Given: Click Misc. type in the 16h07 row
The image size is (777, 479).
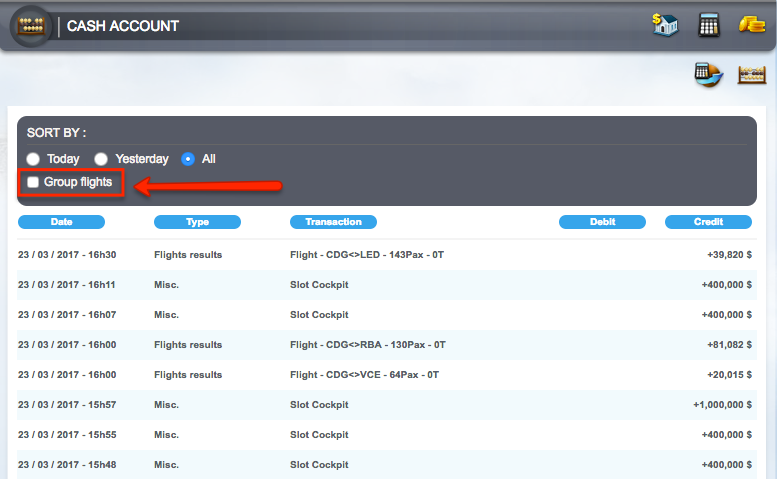Looking at the screenshot, I should (166, 315).
